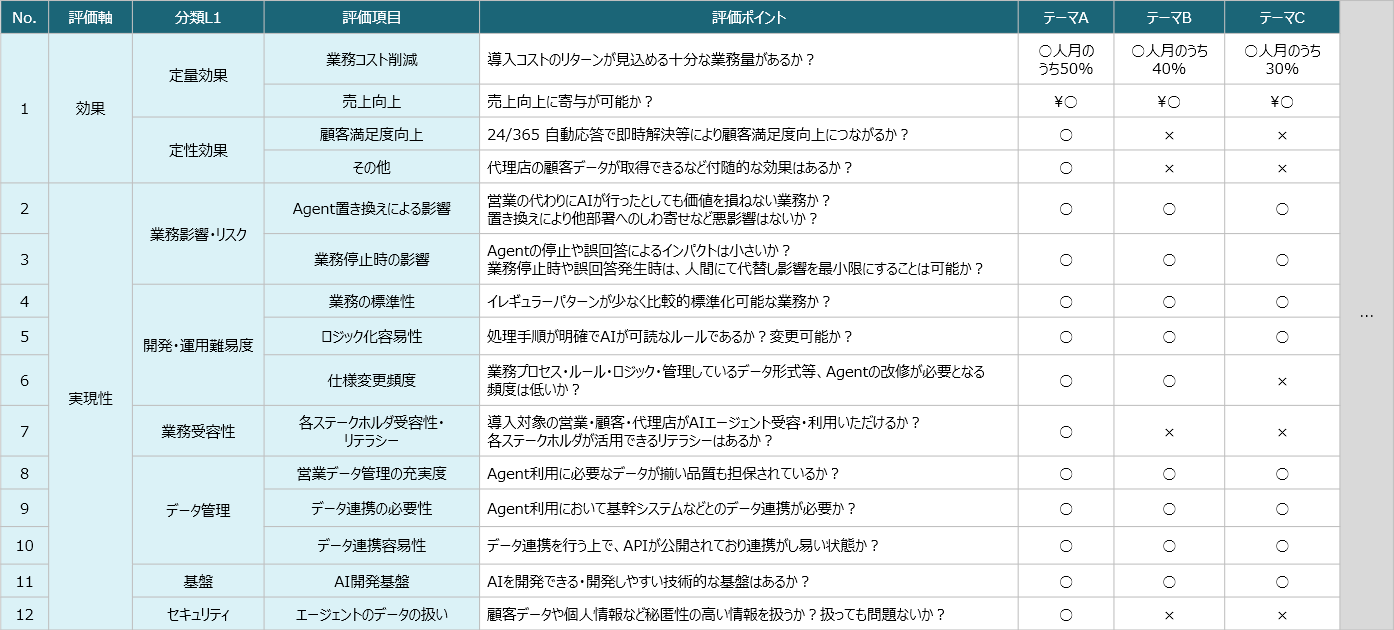Viewport: 1394px width, 630px height.
Task: Select the '売上向上に寄与が可能か？' text
Action: 570,101
